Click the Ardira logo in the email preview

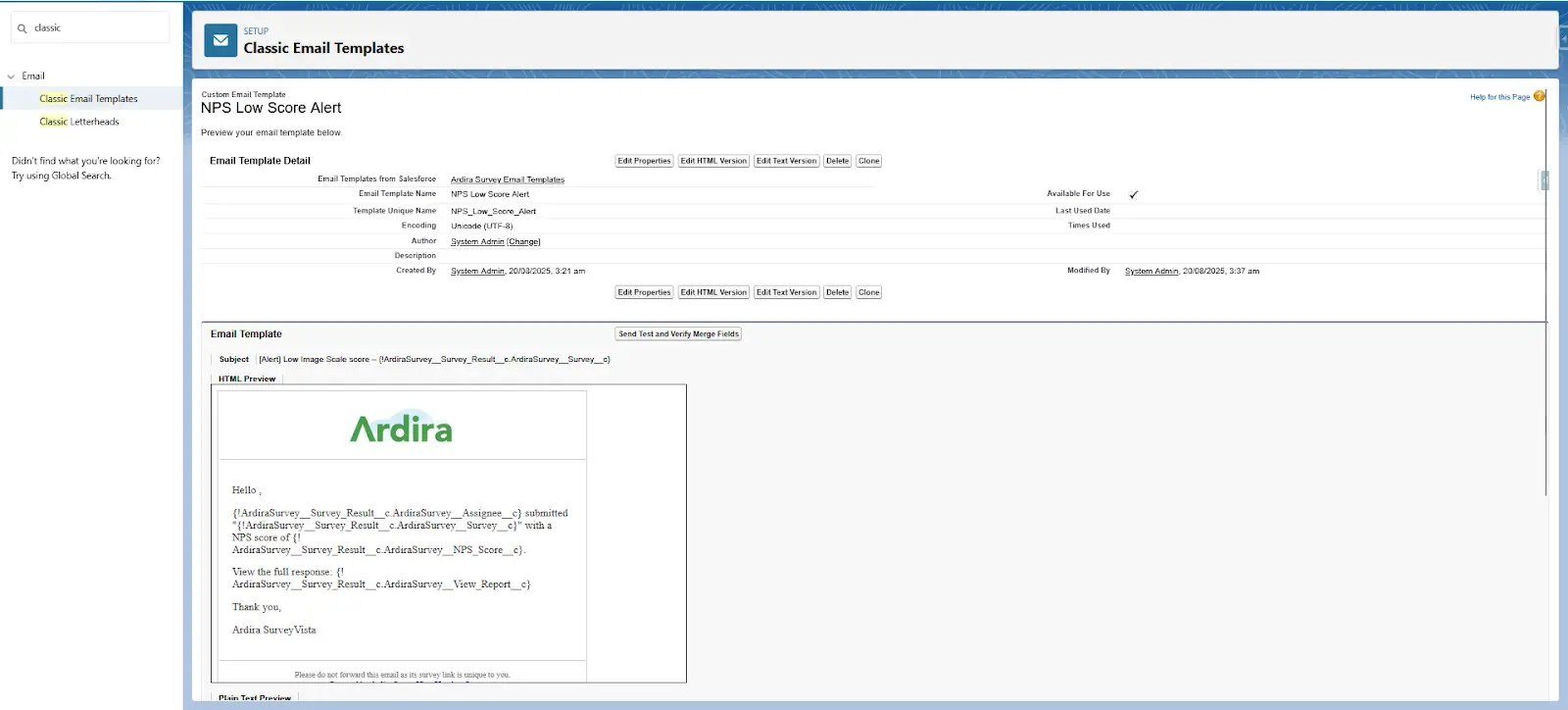tap(402, 427)
